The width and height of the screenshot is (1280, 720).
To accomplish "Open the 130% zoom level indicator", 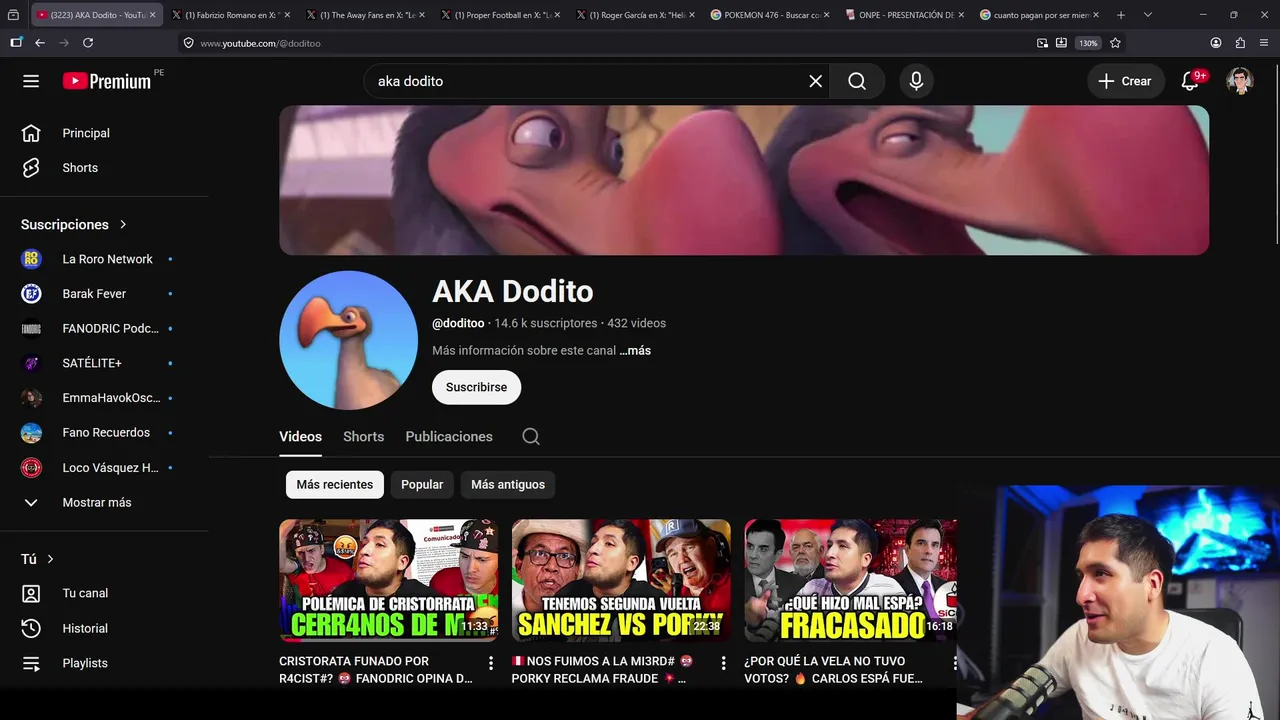I will pyautogui.click(x=1088, y=43).
